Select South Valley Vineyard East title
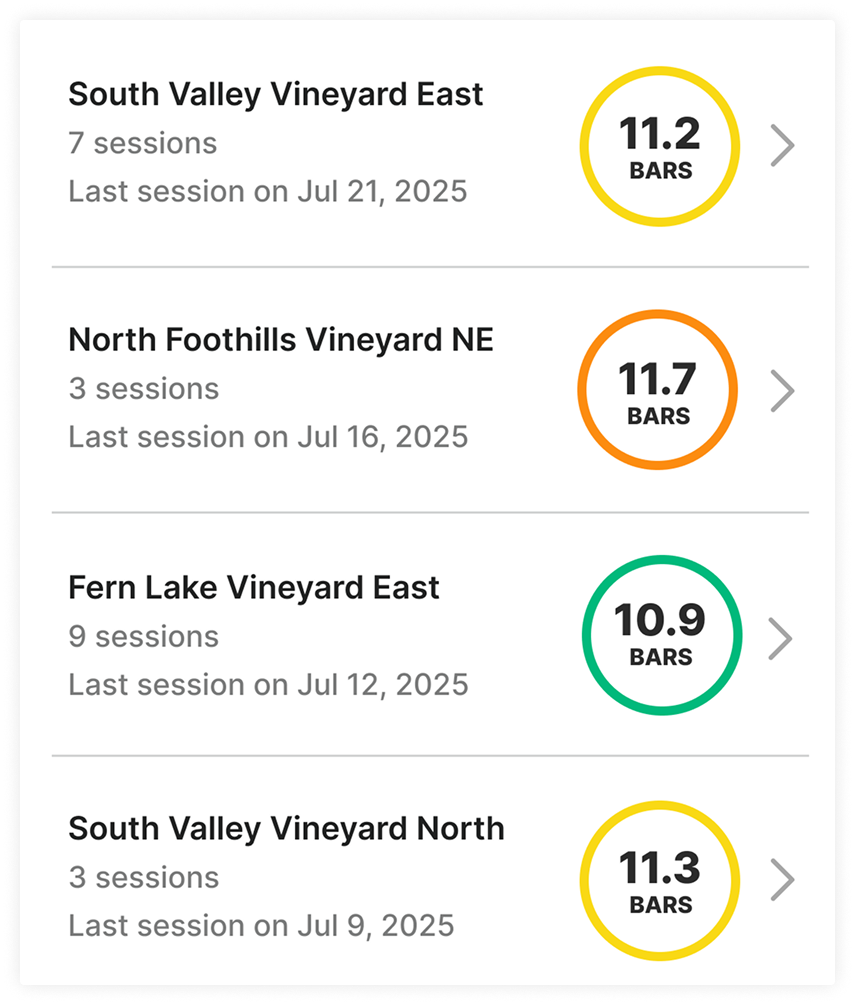 coord(275,95)
